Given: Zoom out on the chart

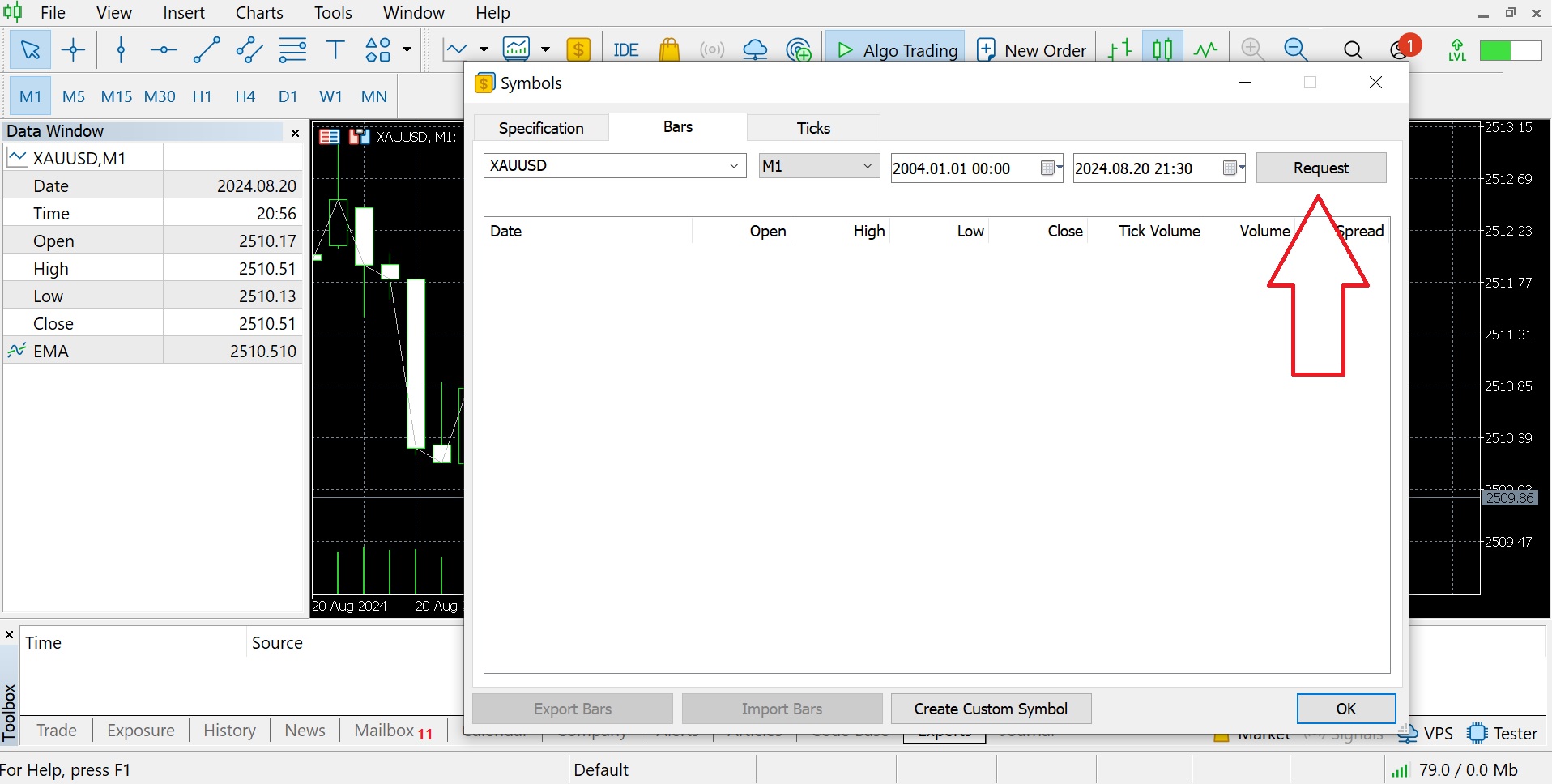Looking at the screenshot, I should pos(1296,49).
